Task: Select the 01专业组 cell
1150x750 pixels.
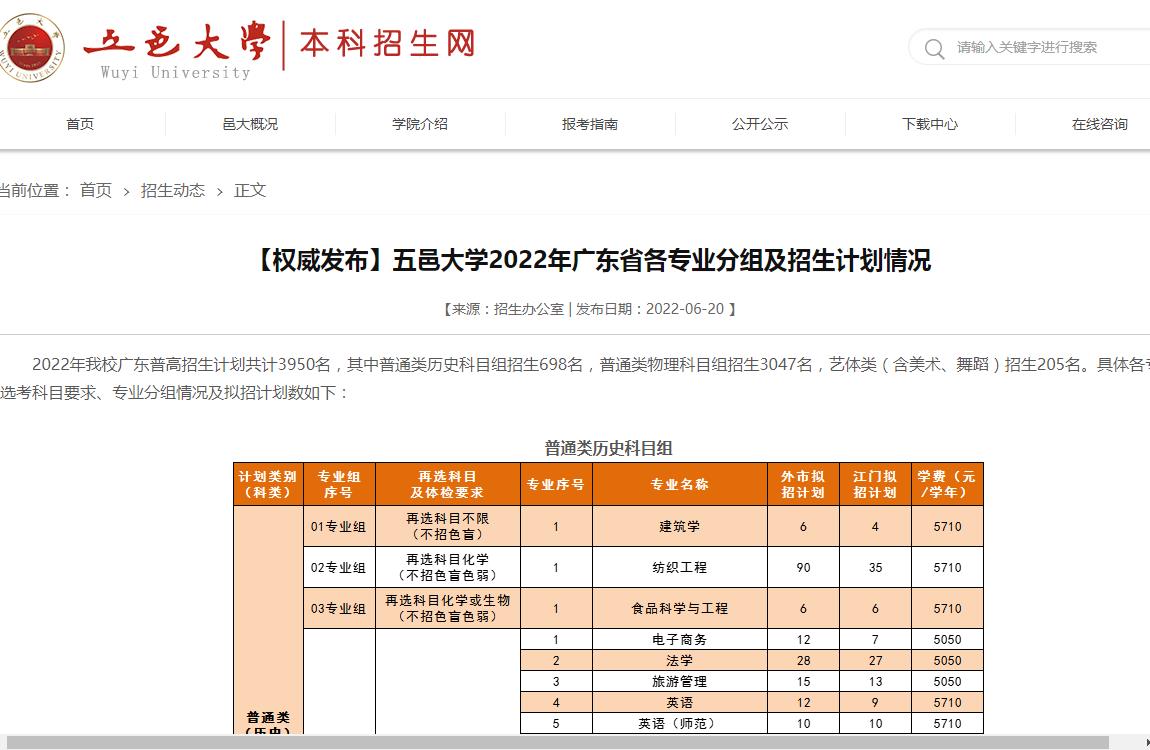Action: pyautogui.click(x=339, y=526)
